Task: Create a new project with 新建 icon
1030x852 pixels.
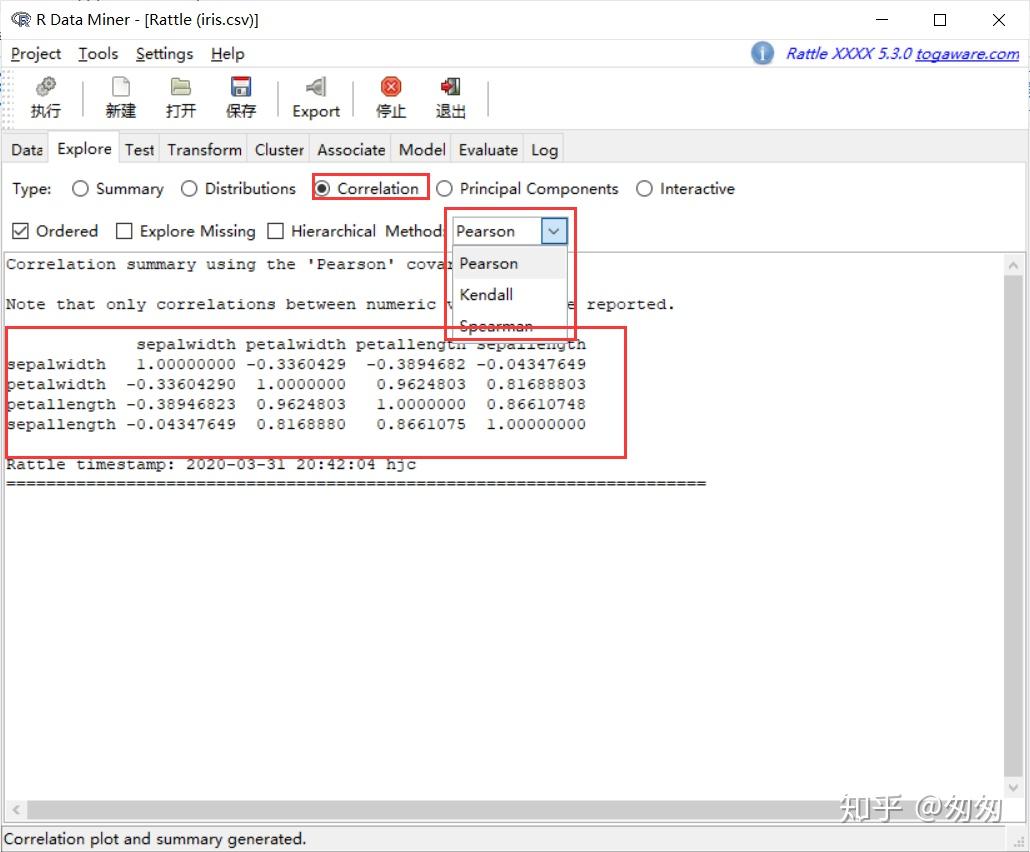Action: click(121, 86)
